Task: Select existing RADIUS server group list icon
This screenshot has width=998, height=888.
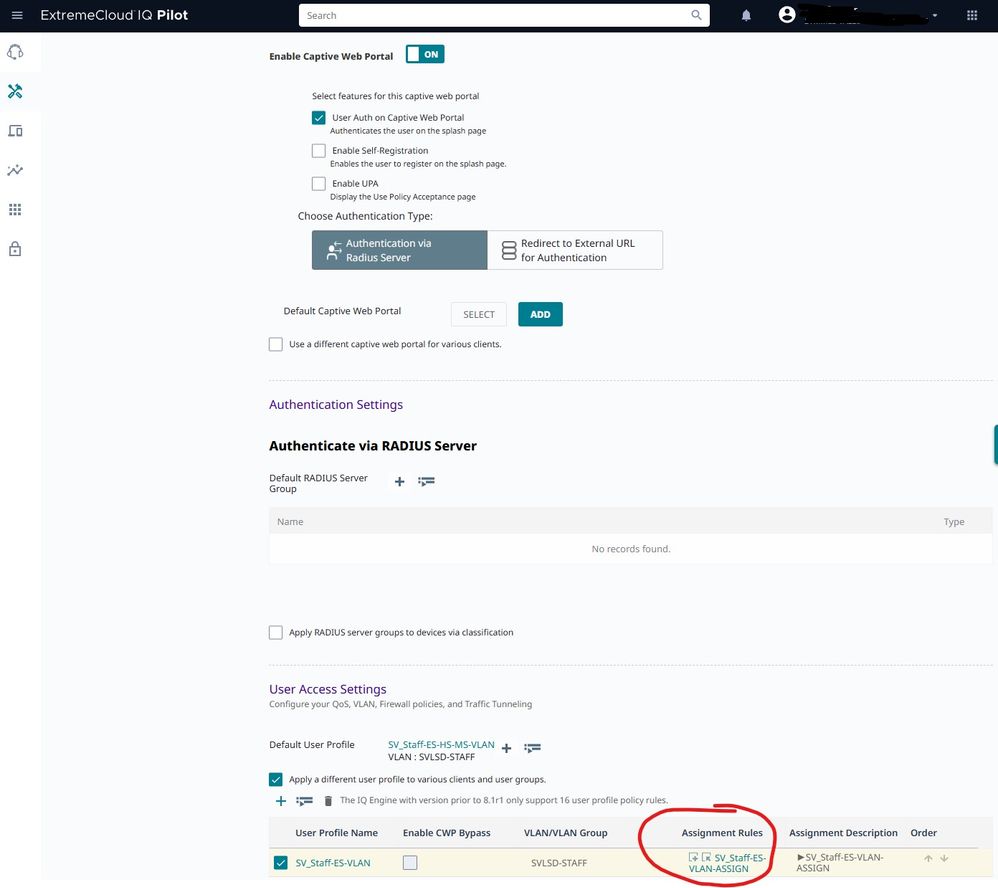Action: click(426, 482)
